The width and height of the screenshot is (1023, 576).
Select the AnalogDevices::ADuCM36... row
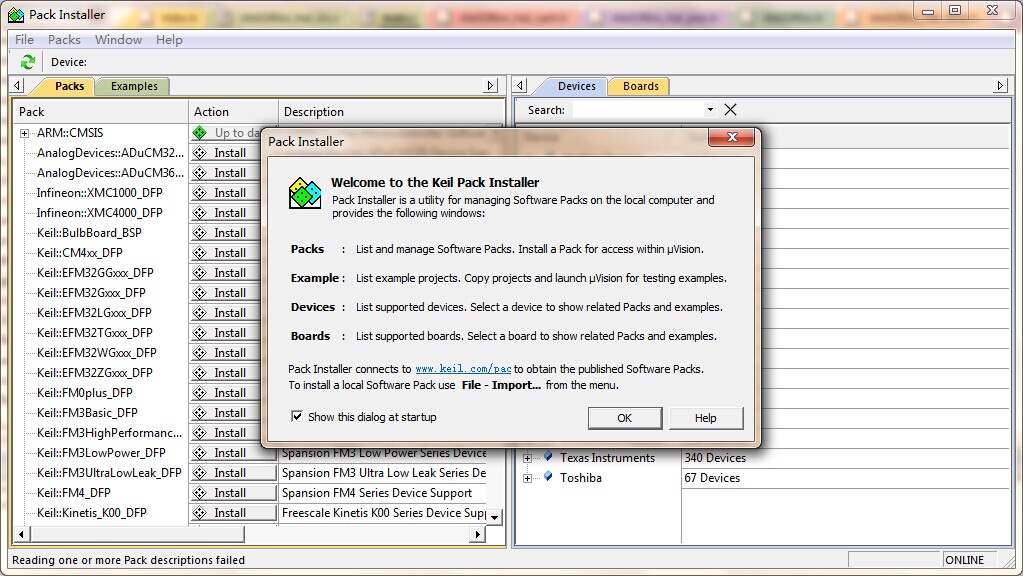(x=110, y=173)
